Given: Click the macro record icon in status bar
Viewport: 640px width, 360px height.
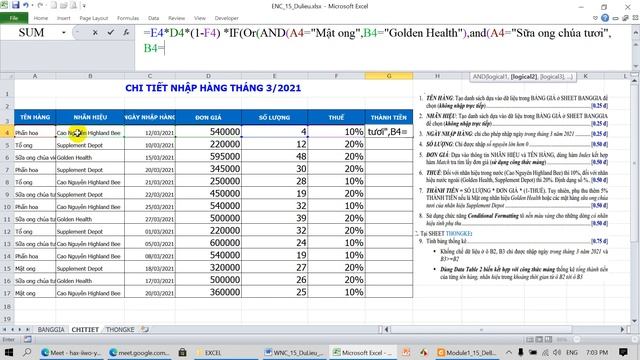Looking at the screenshot, I should 27,339.
